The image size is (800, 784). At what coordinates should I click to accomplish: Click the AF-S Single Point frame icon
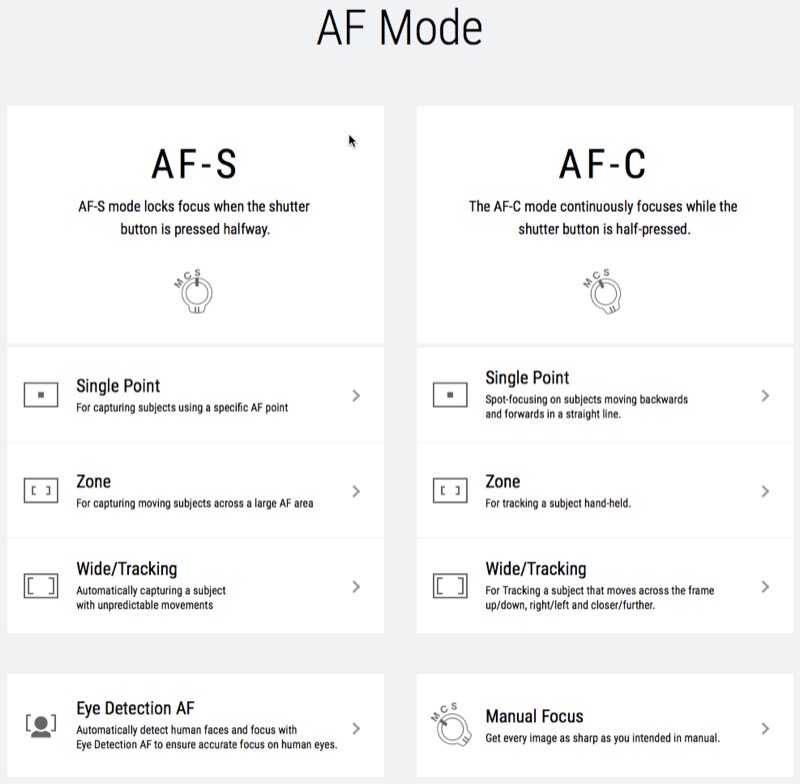point(41,395)
